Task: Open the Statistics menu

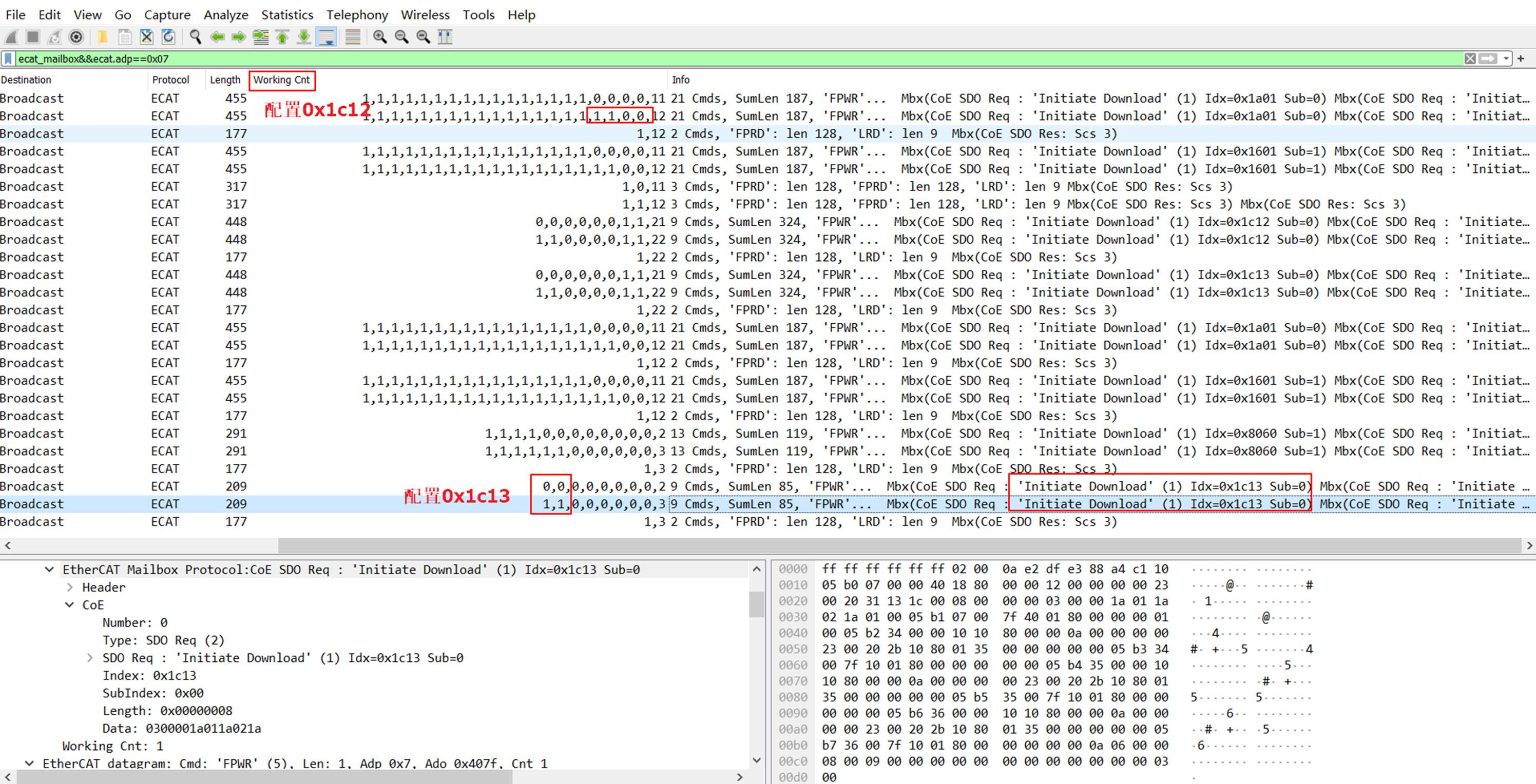Action: tap(287, 15)
